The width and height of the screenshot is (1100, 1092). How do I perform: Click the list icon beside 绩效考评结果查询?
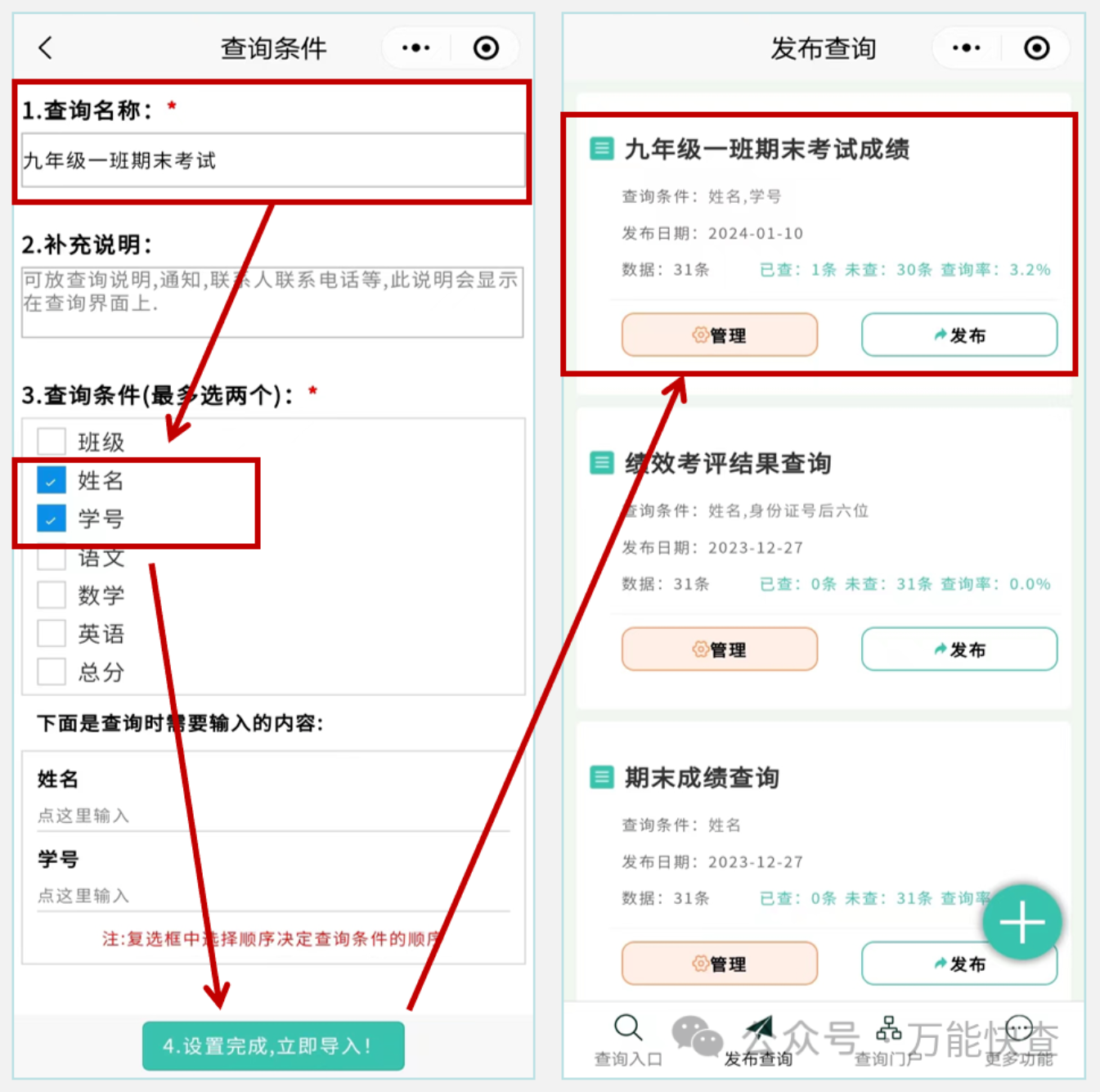602,463
